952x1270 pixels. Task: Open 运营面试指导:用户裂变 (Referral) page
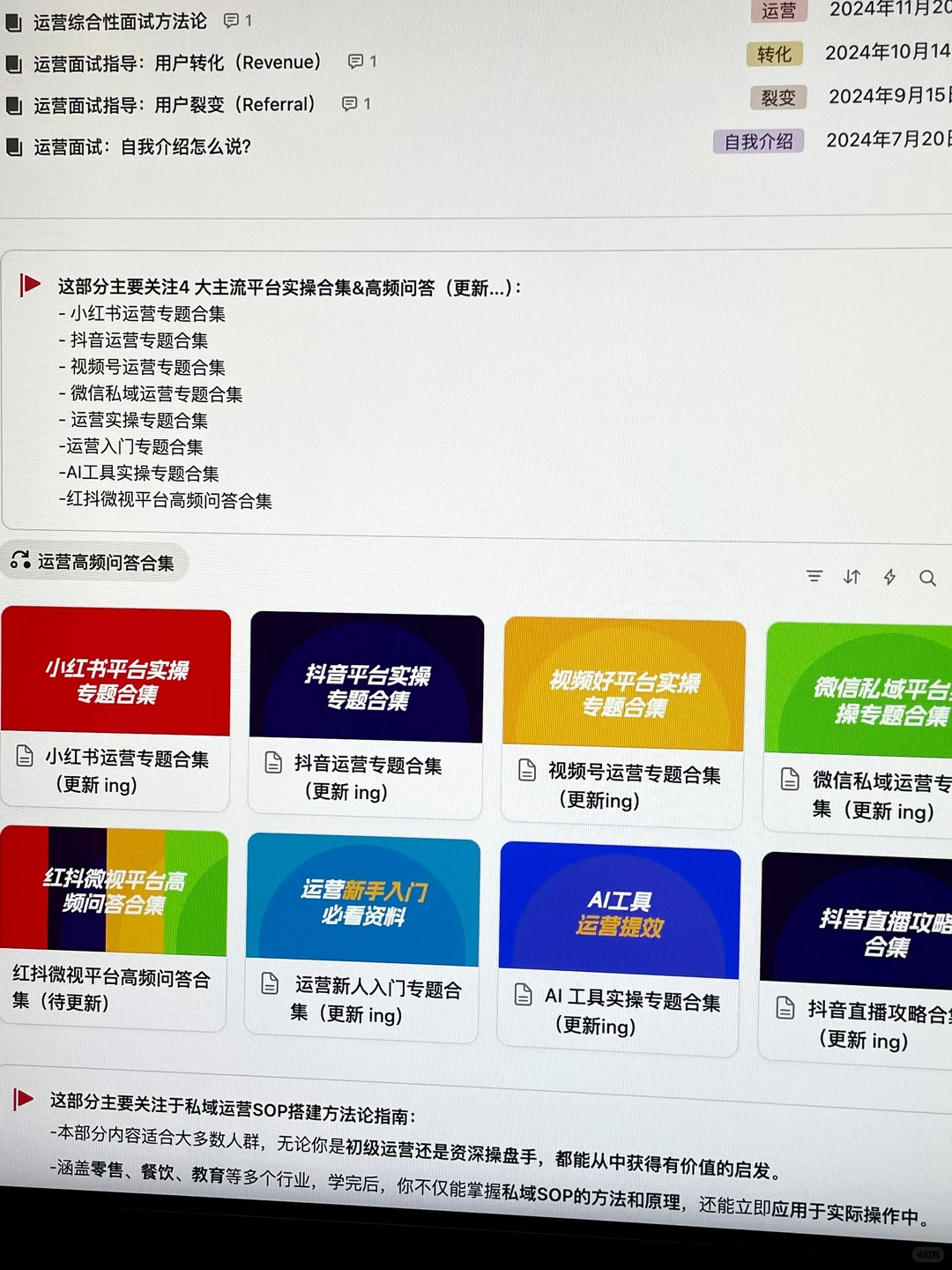point(175,105)
